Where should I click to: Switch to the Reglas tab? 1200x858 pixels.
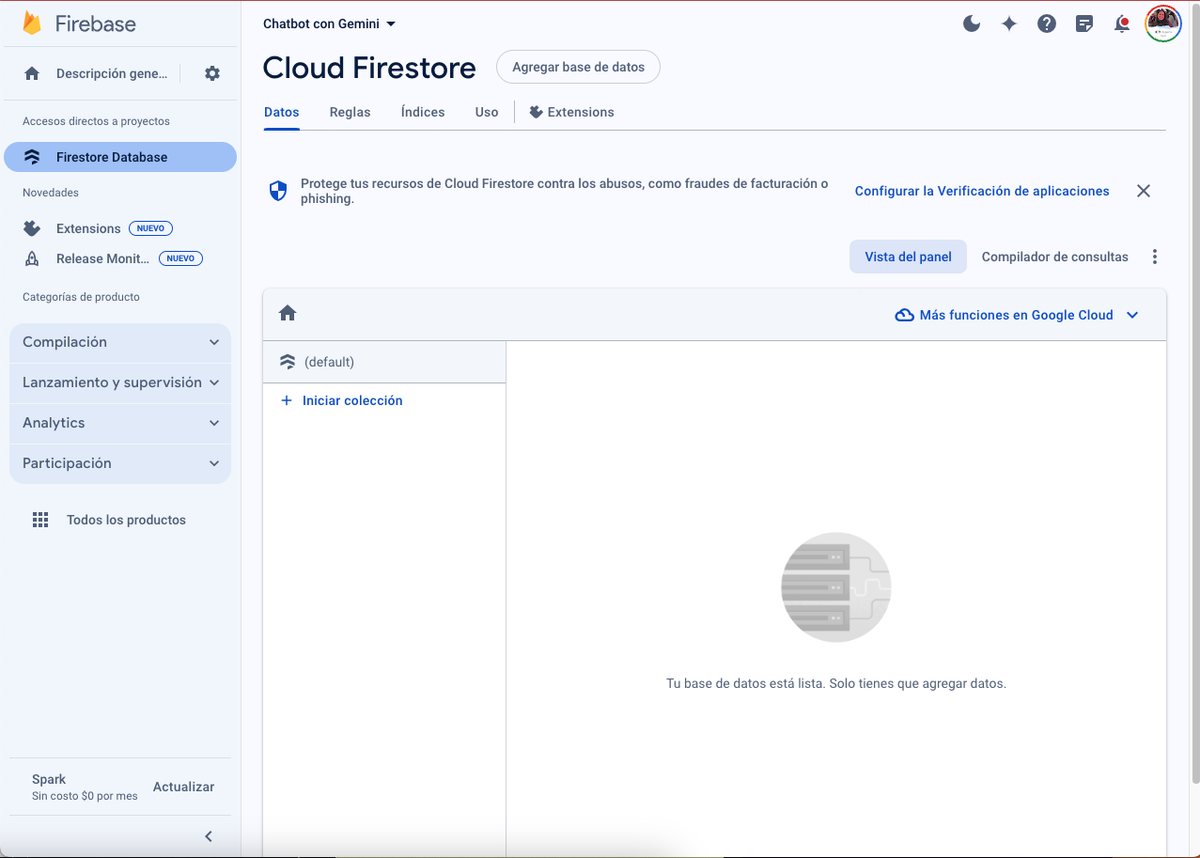pyautogui.click(x=350, y=112)
